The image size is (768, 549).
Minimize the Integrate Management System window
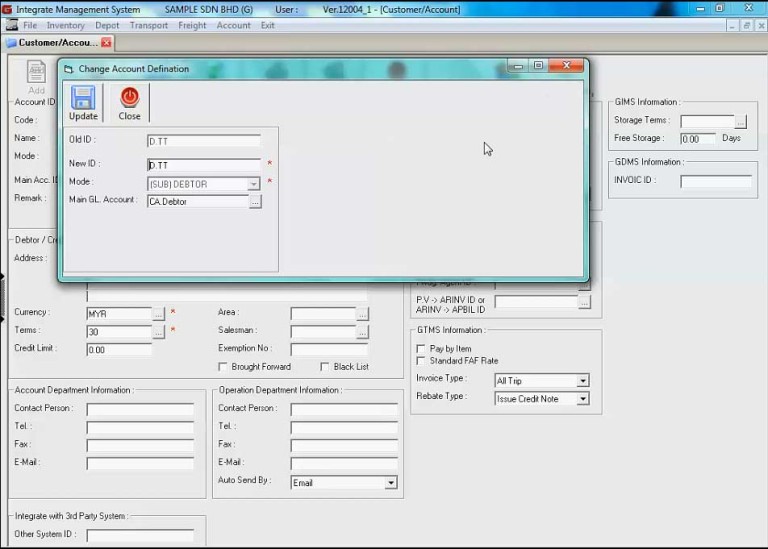click(700, 8)
